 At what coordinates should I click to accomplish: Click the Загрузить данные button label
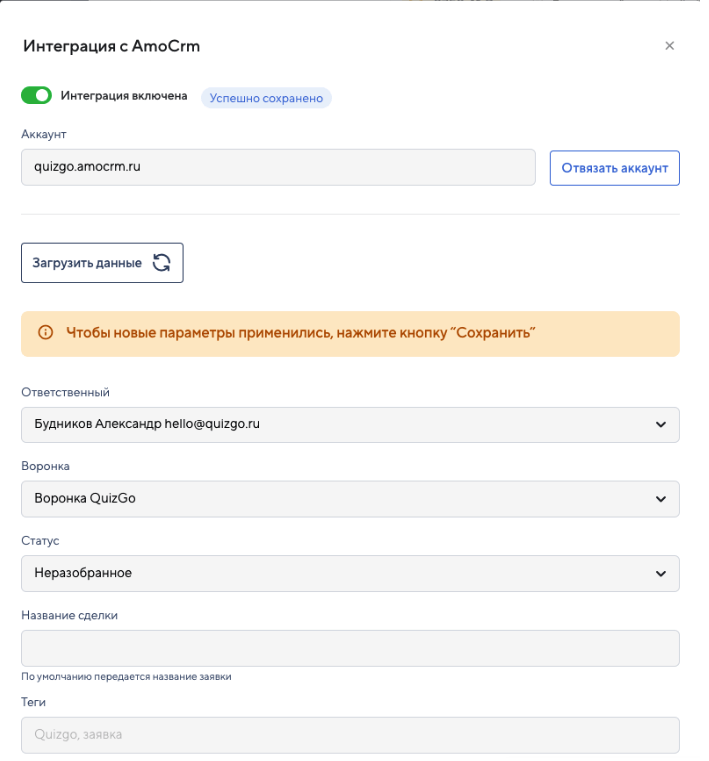point(87,263)
